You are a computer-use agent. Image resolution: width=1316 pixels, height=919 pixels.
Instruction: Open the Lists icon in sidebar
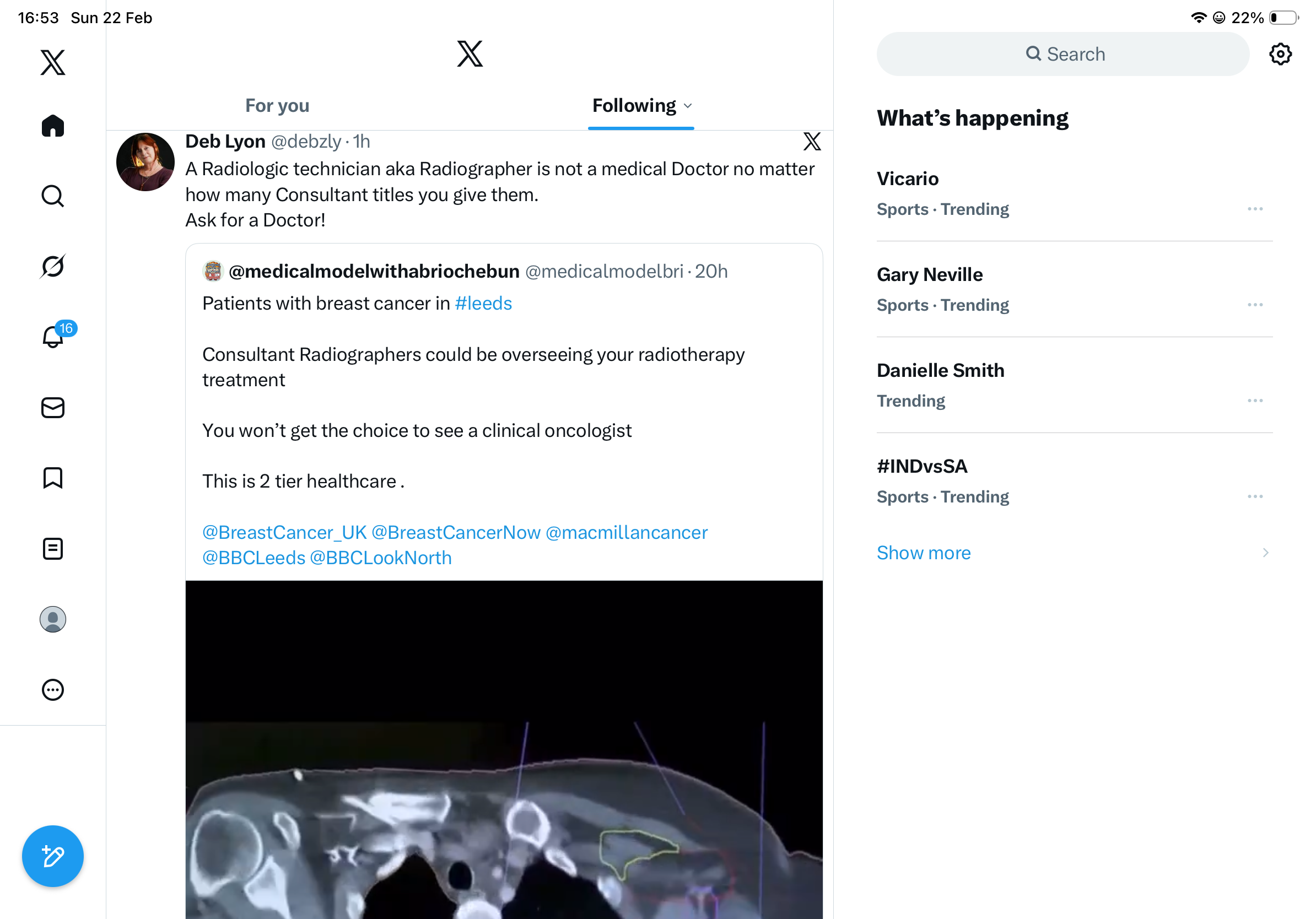click(x=53, y=548)
